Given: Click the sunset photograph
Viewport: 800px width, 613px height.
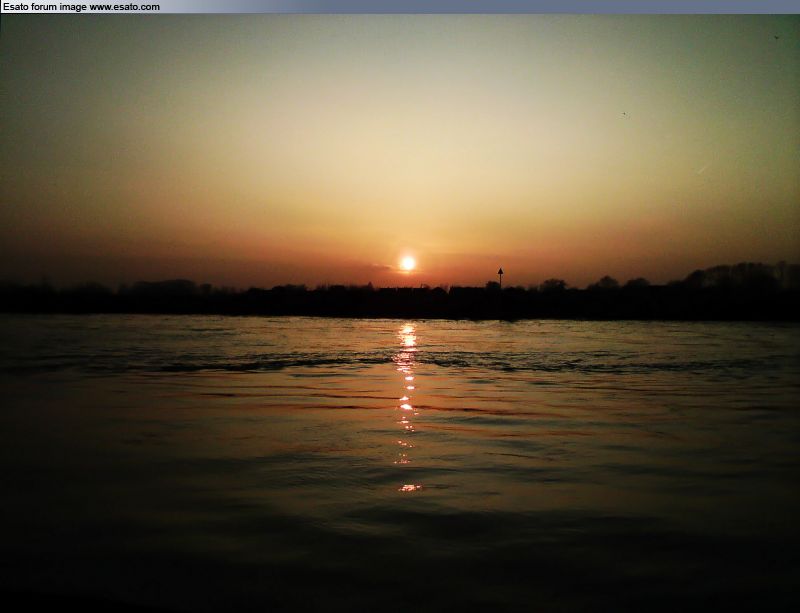Looking at the screenshot, I should pos(400,313).
